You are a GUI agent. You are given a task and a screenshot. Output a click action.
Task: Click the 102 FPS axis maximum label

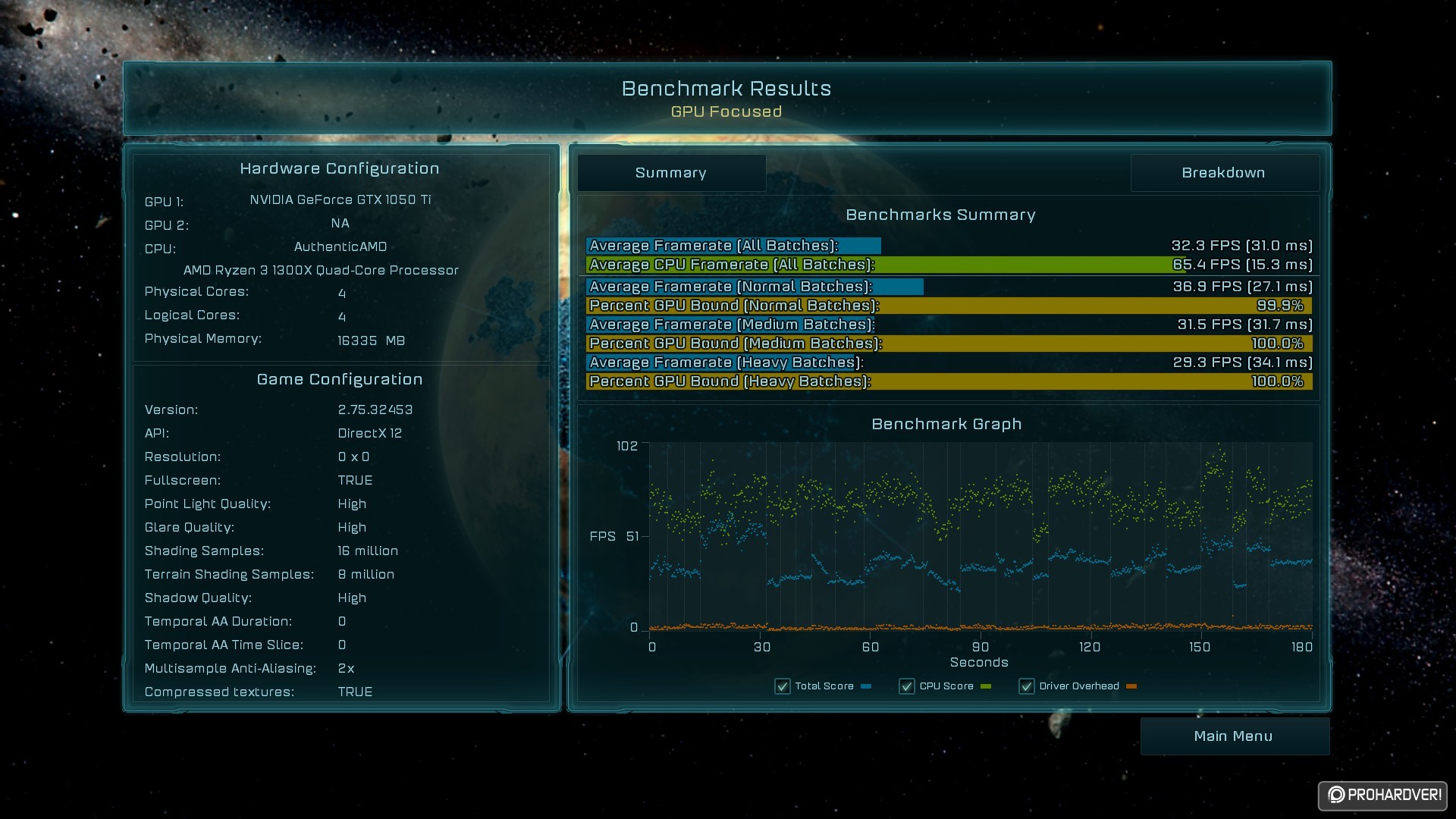(x=627, y=447)
